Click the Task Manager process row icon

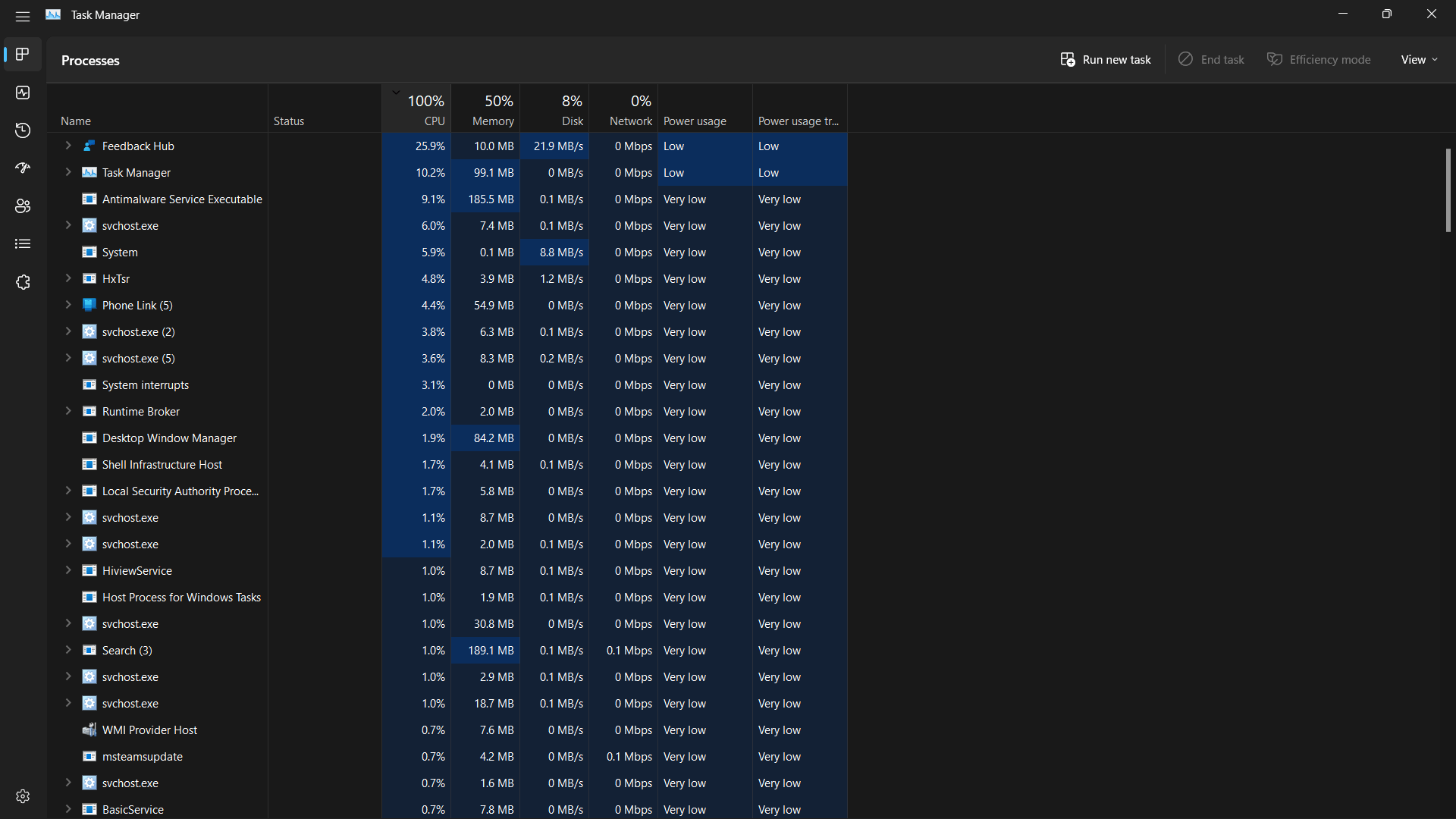[x=89, y=172]
